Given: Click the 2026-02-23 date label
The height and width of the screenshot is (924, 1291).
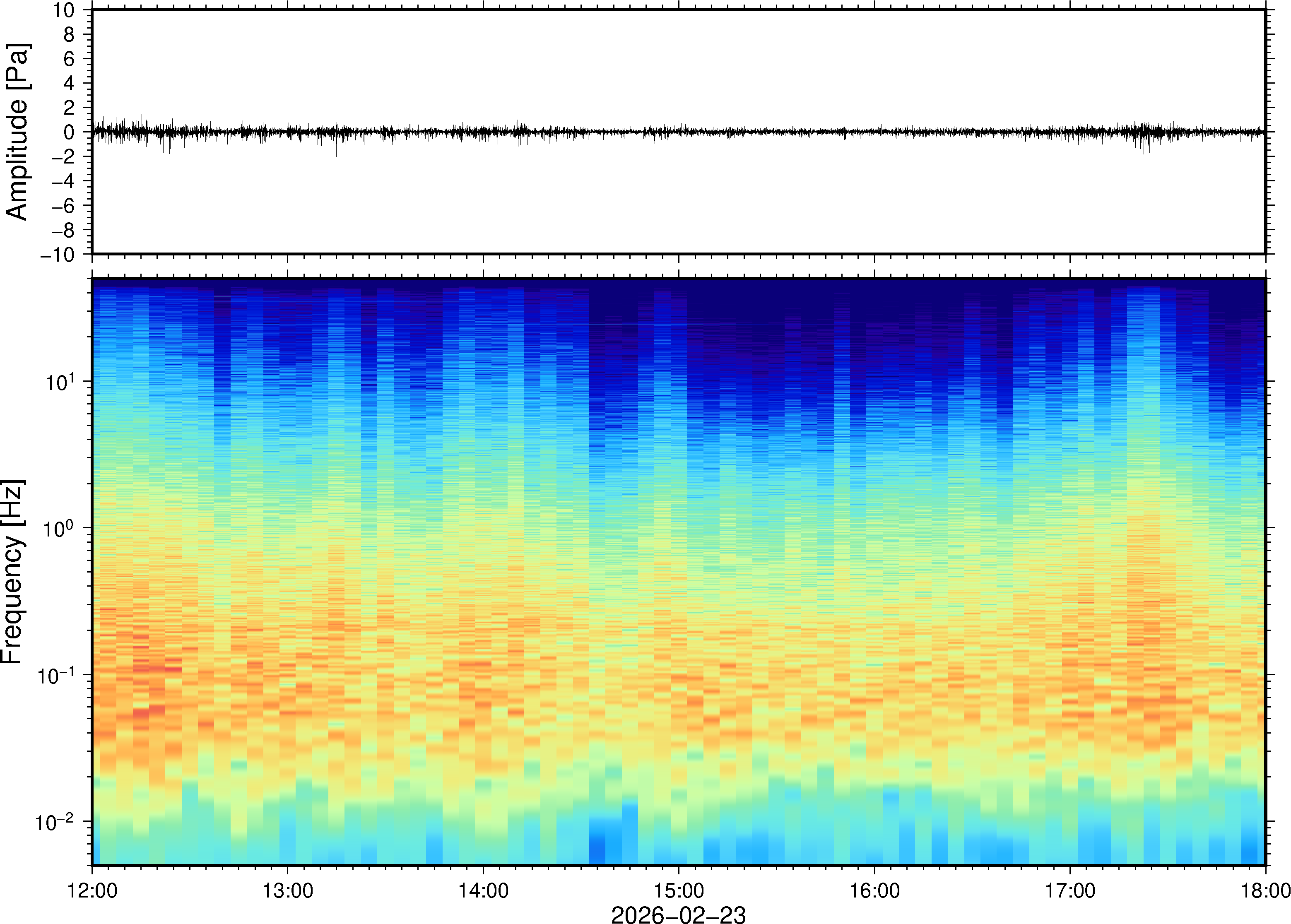Looking at the screenshot, I should point(678,914).
